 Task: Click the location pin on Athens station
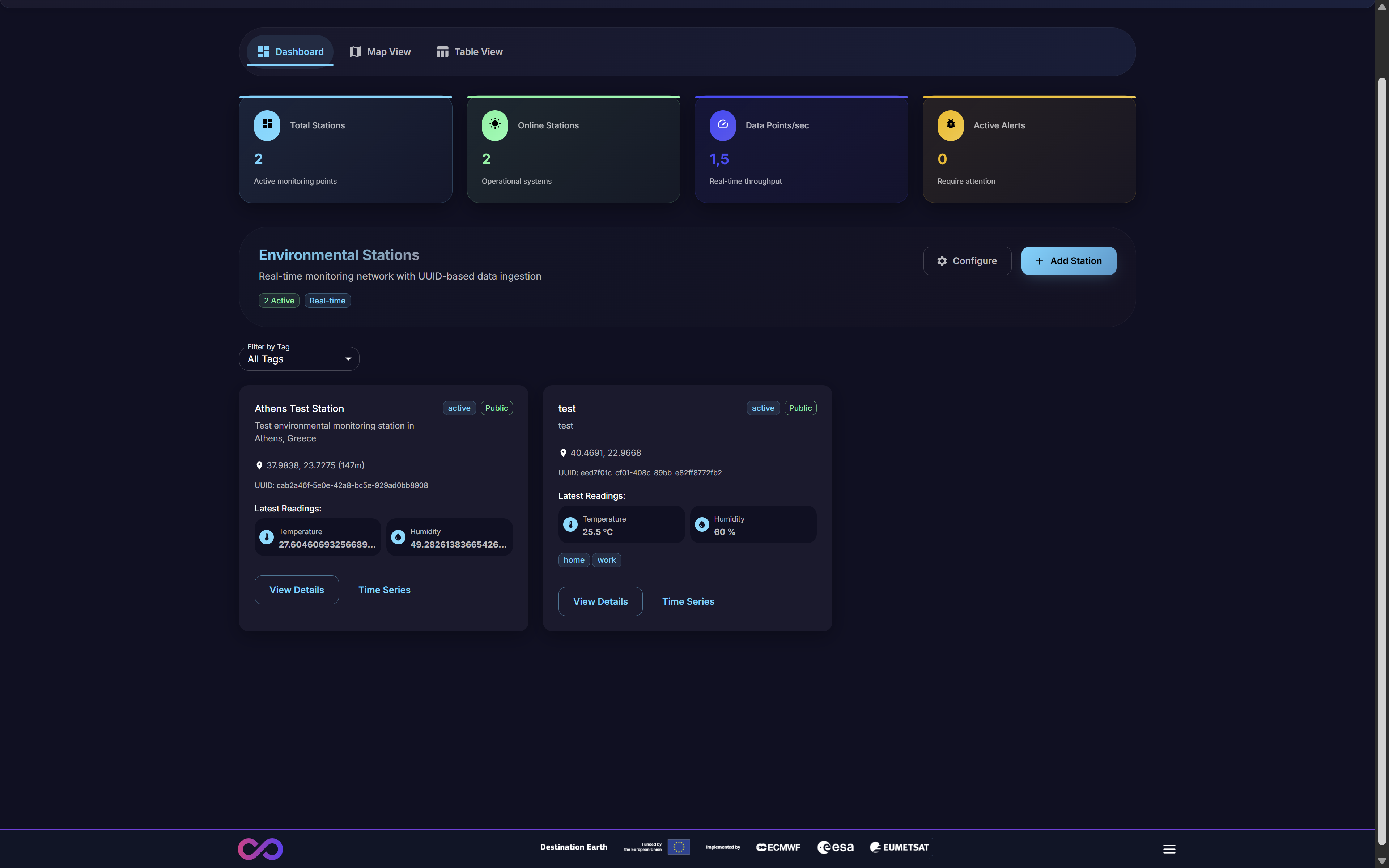(259, 465)
